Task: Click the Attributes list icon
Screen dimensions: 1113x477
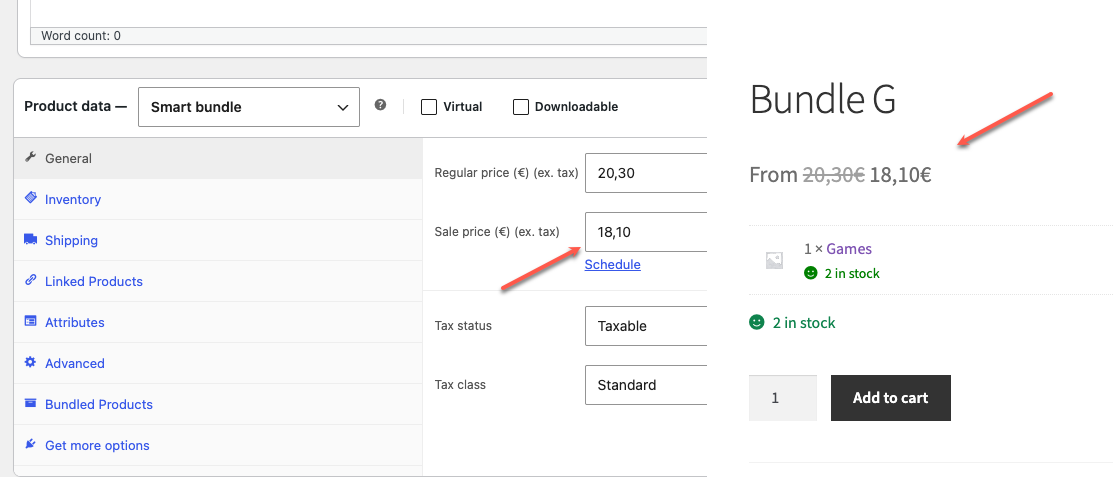Action: [31, 321]
